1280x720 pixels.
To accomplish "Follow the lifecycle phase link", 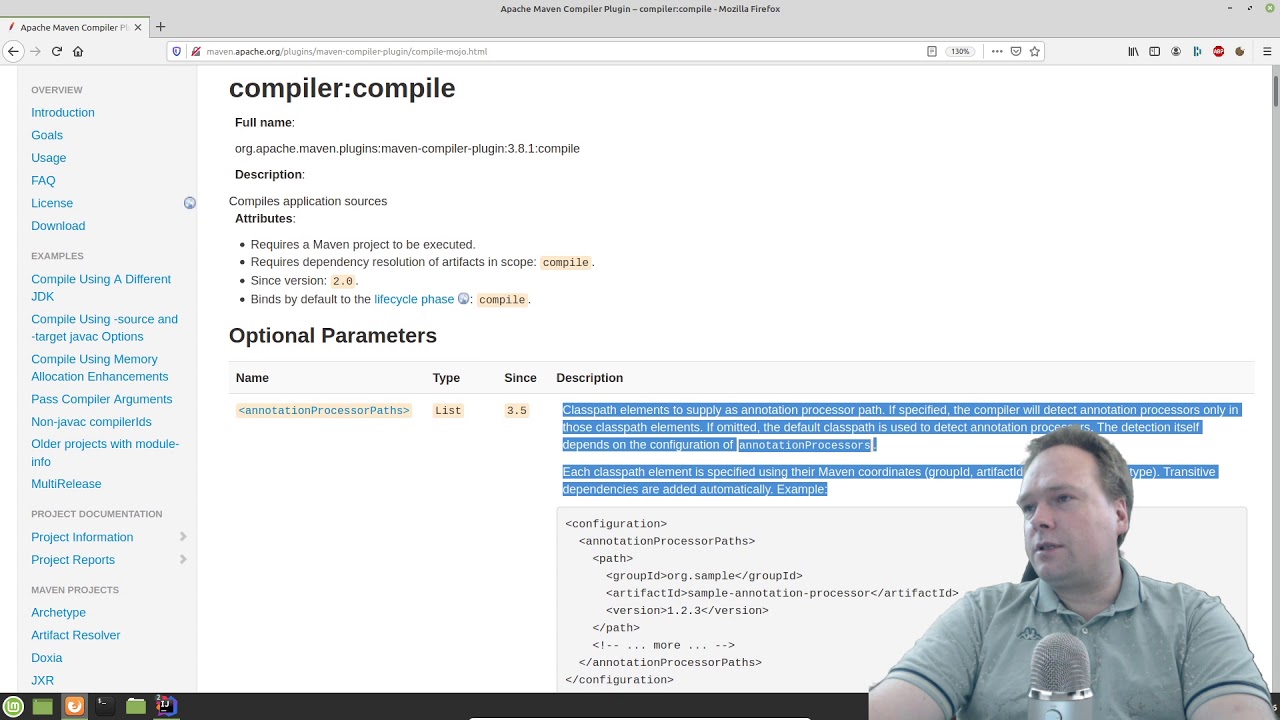I will click(414, 299).
